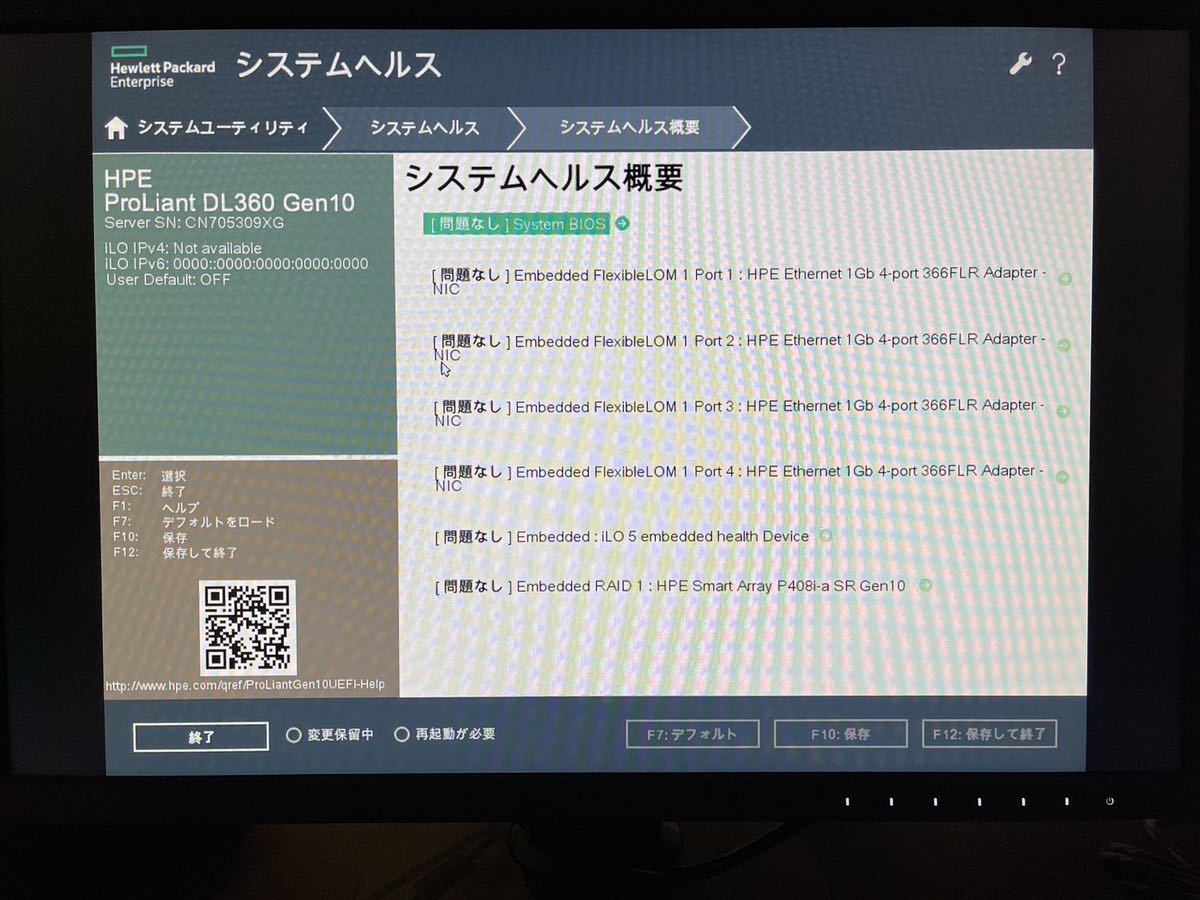Click the iLO IPv4: Not available line
Image resolution: width=1200 pixels, height=900 pixels.
[183, 248]
